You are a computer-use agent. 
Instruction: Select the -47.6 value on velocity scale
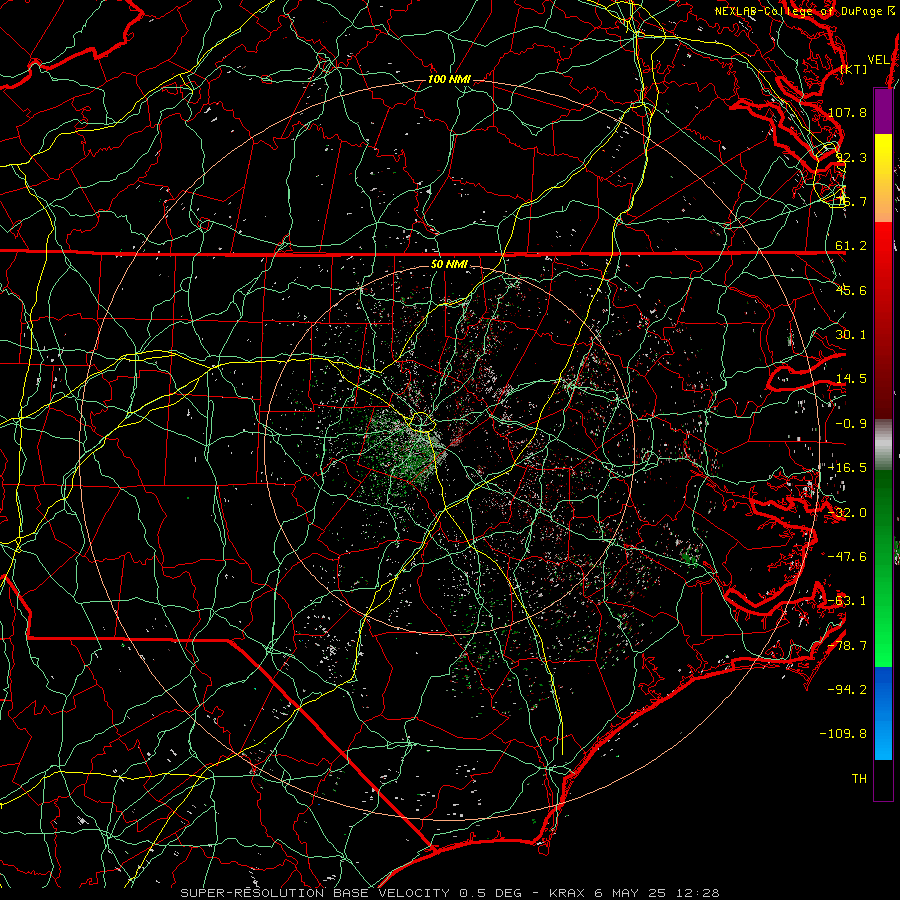847,557
